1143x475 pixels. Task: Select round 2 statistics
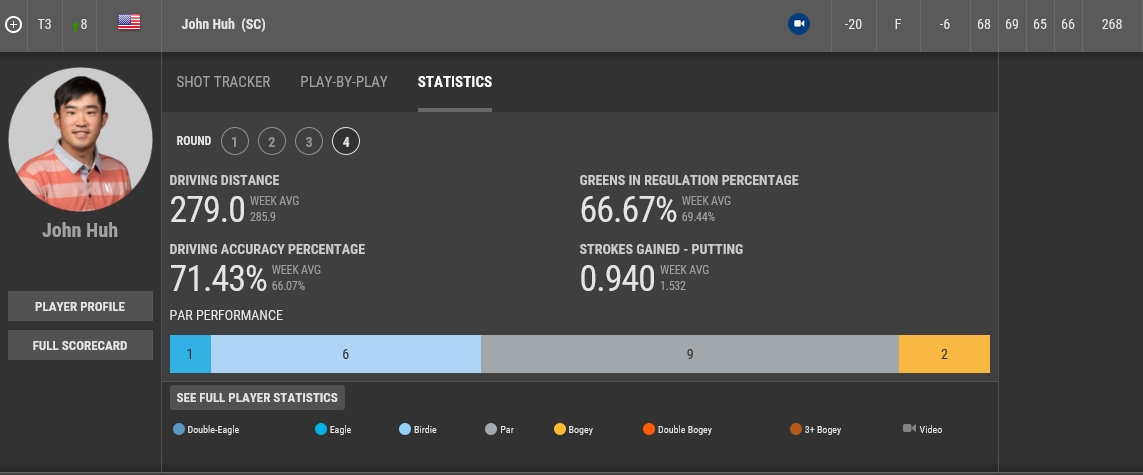pos(271,142)
